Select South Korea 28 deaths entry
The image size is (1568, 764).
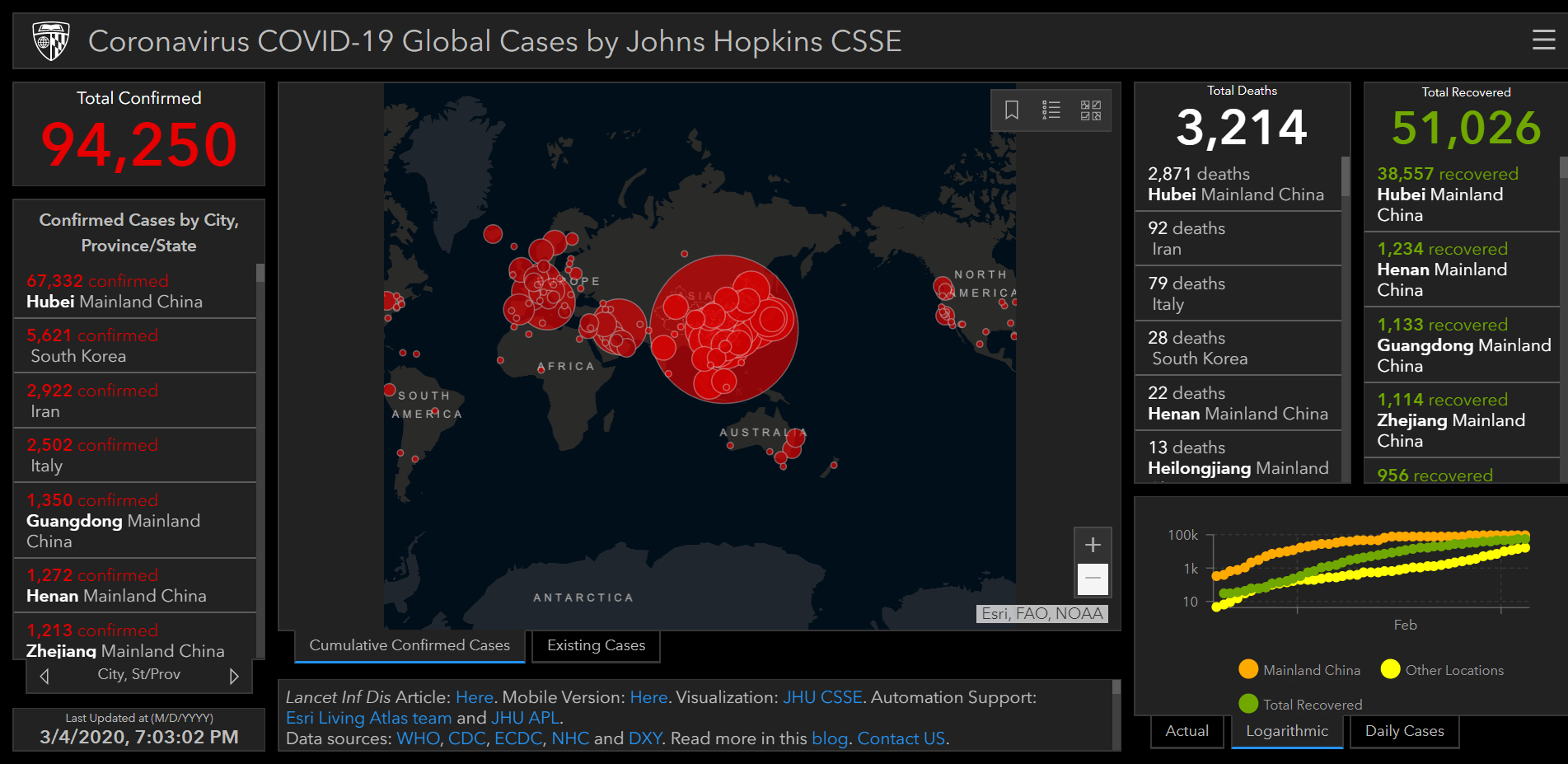click(x=1238, y=348)
